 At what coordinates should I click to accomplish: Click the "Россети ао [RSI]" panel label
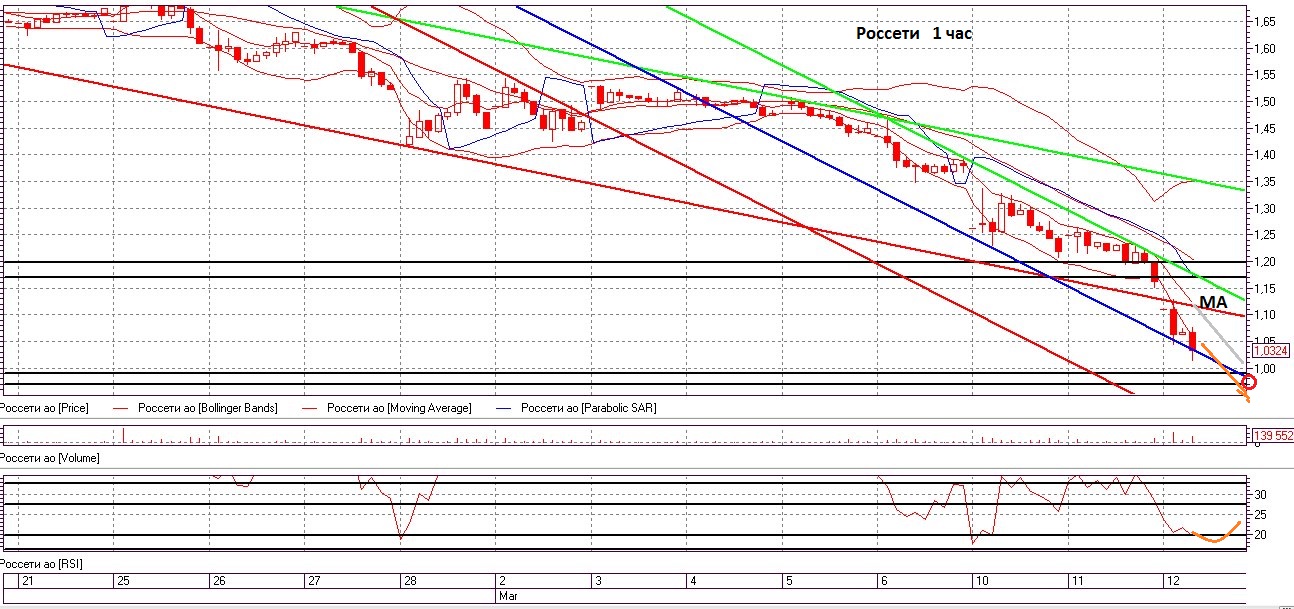(40, 564)
